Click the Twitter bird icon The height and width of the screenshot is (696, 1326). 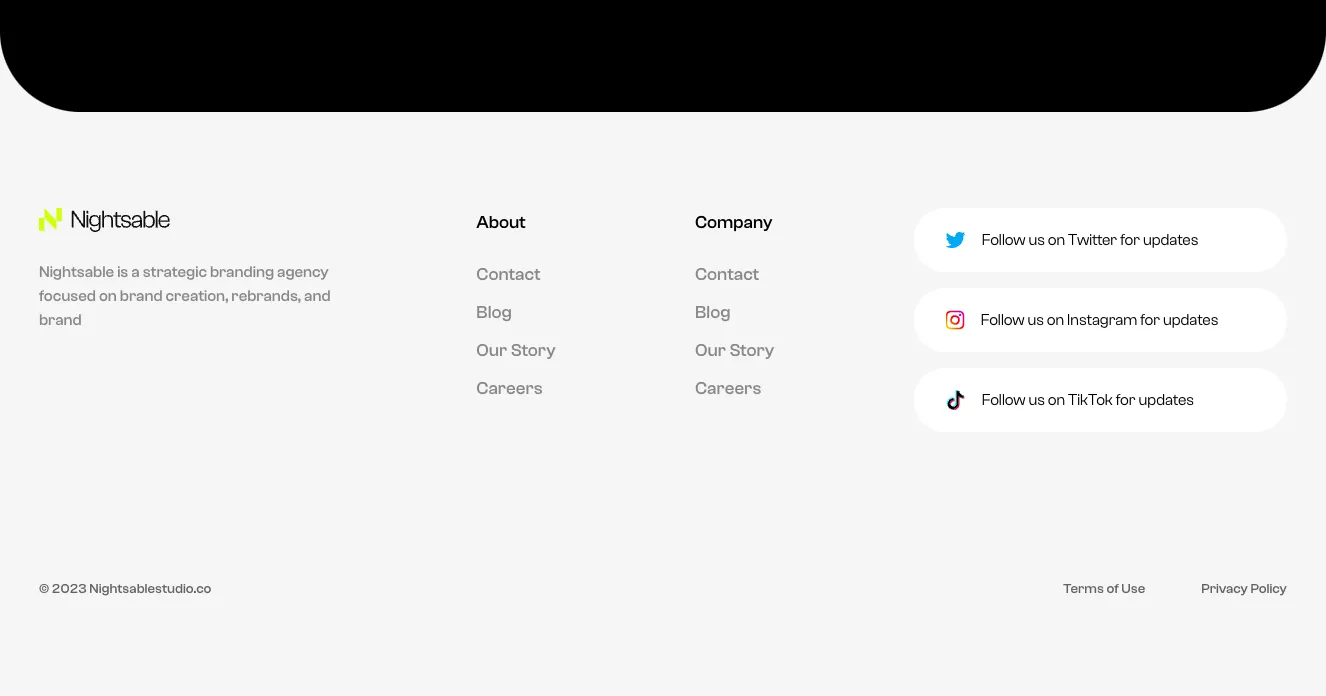click(x=955, y=240)
